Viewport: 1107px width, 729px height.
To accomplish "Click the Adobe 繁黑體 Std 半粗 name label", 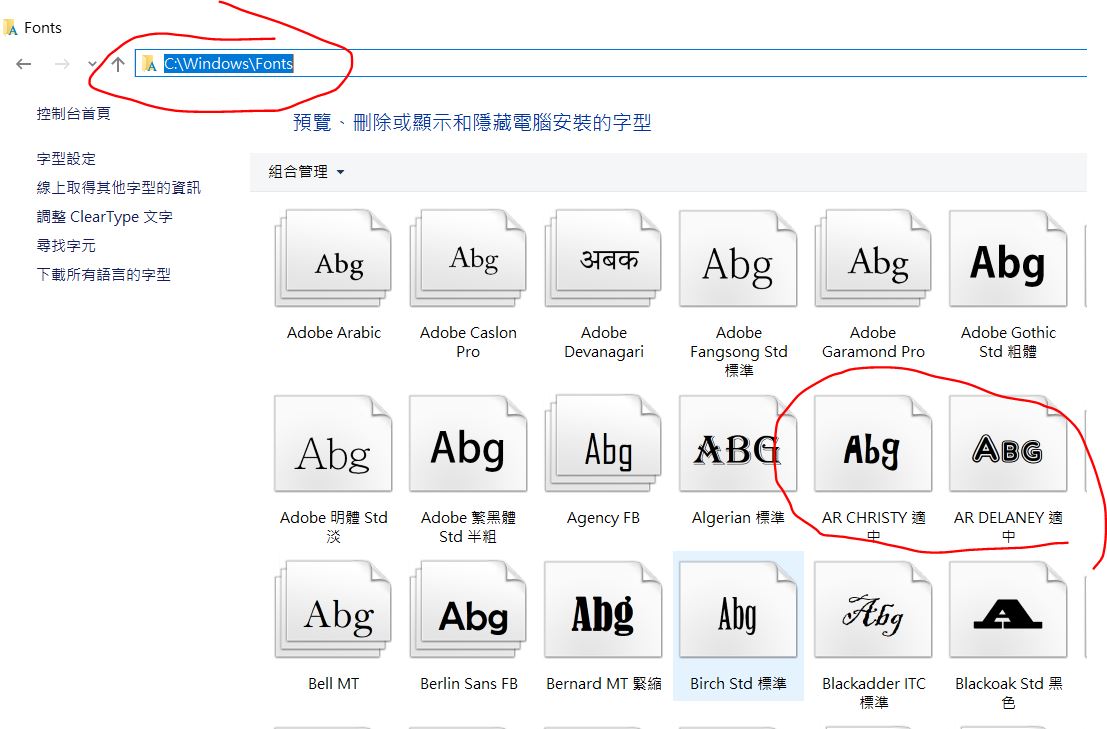I will (468, 526).
